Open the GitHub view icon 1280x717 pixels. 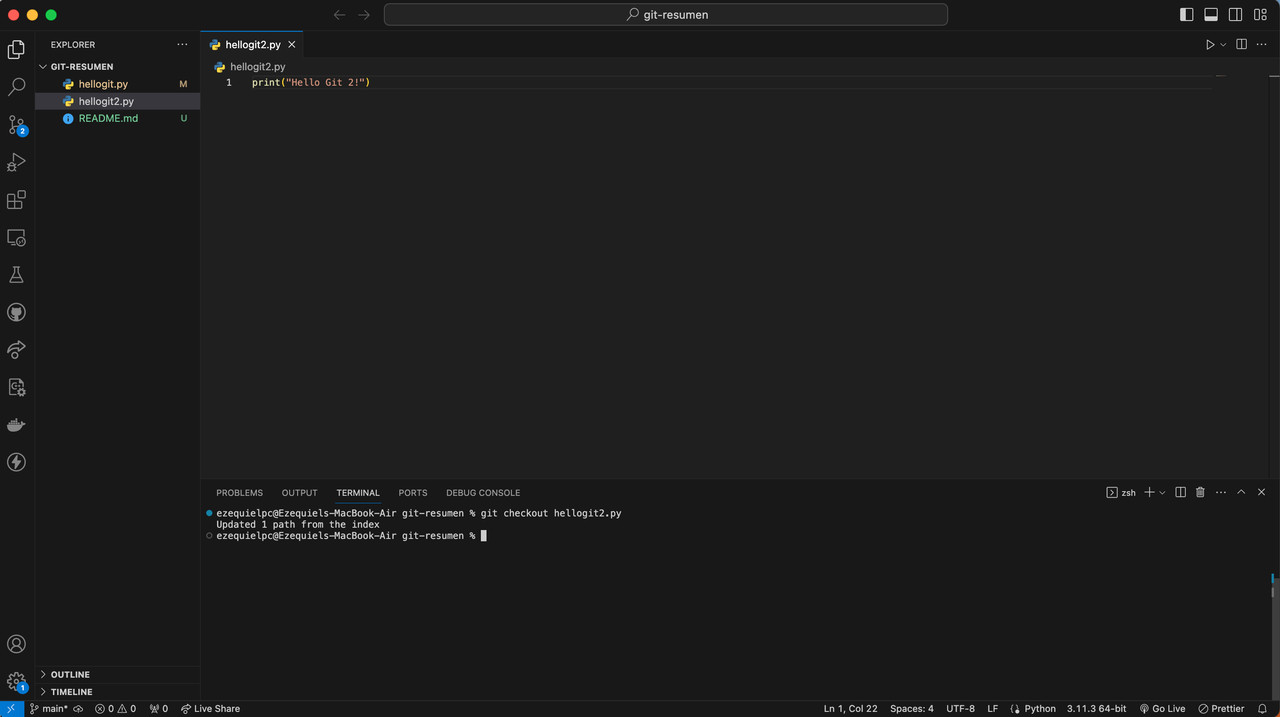[x=16, y=313]
